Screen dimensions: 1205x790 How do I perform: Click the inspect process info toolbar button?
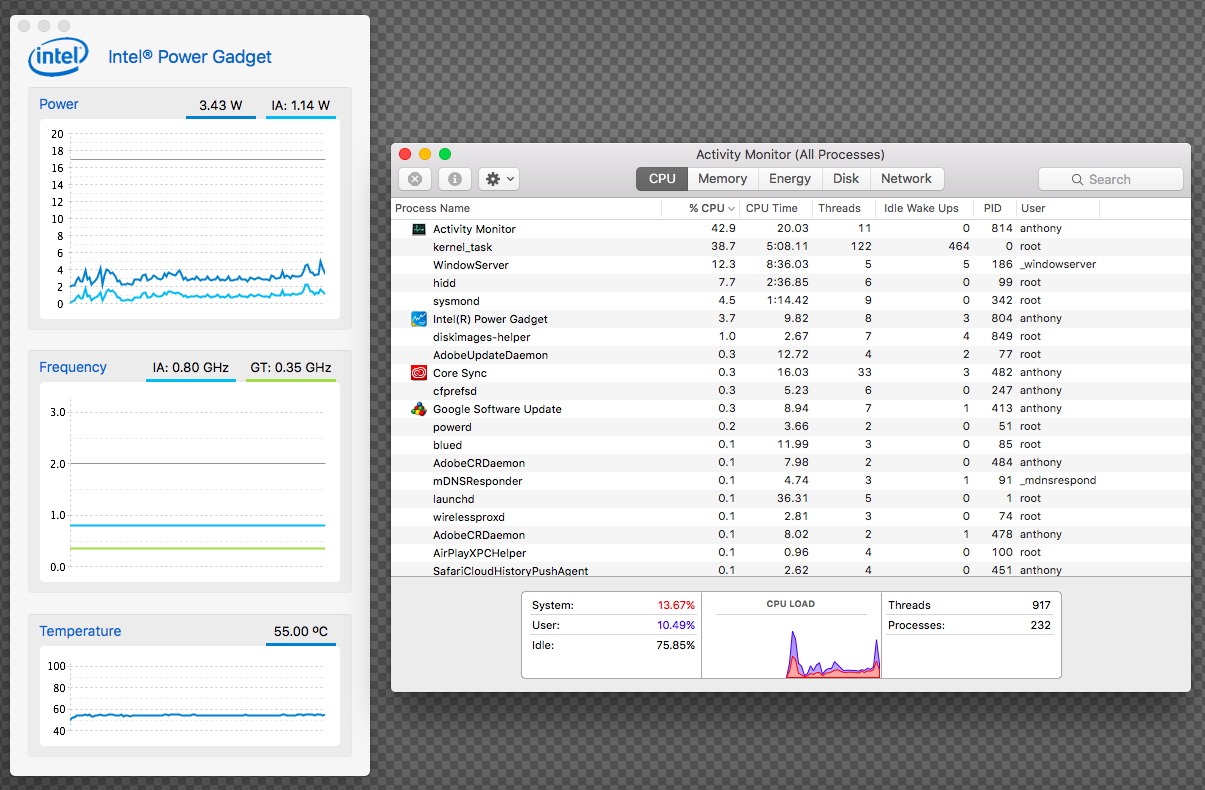click(455, 179)
